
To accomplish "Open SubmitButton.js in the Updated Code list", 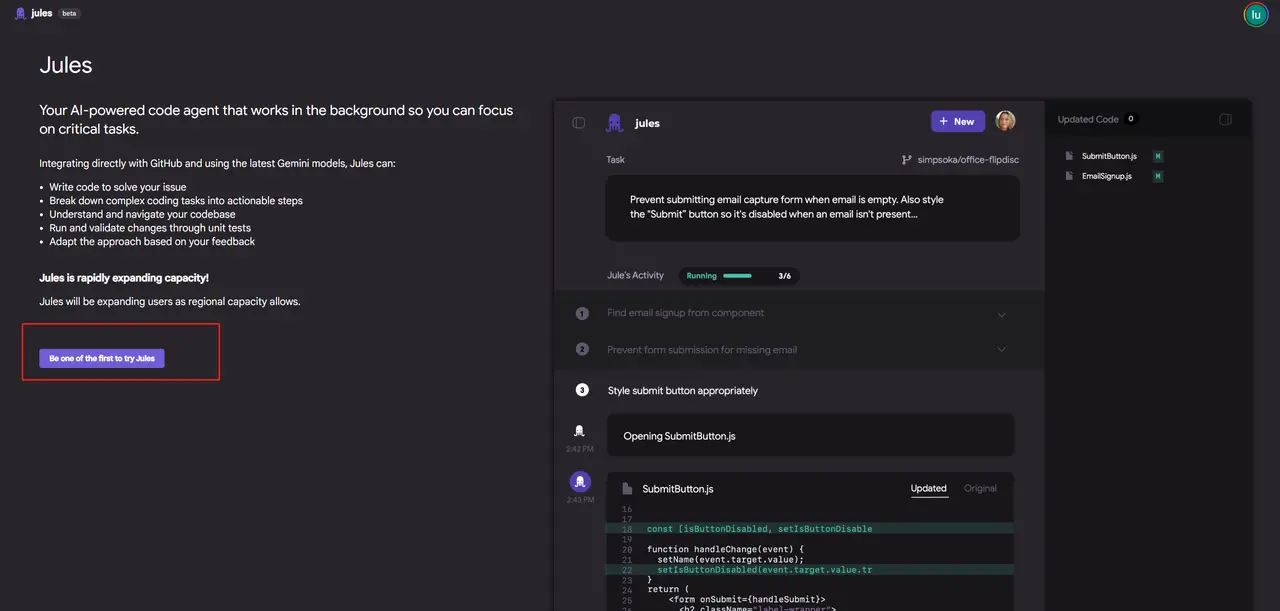I will click(1109, 156).
